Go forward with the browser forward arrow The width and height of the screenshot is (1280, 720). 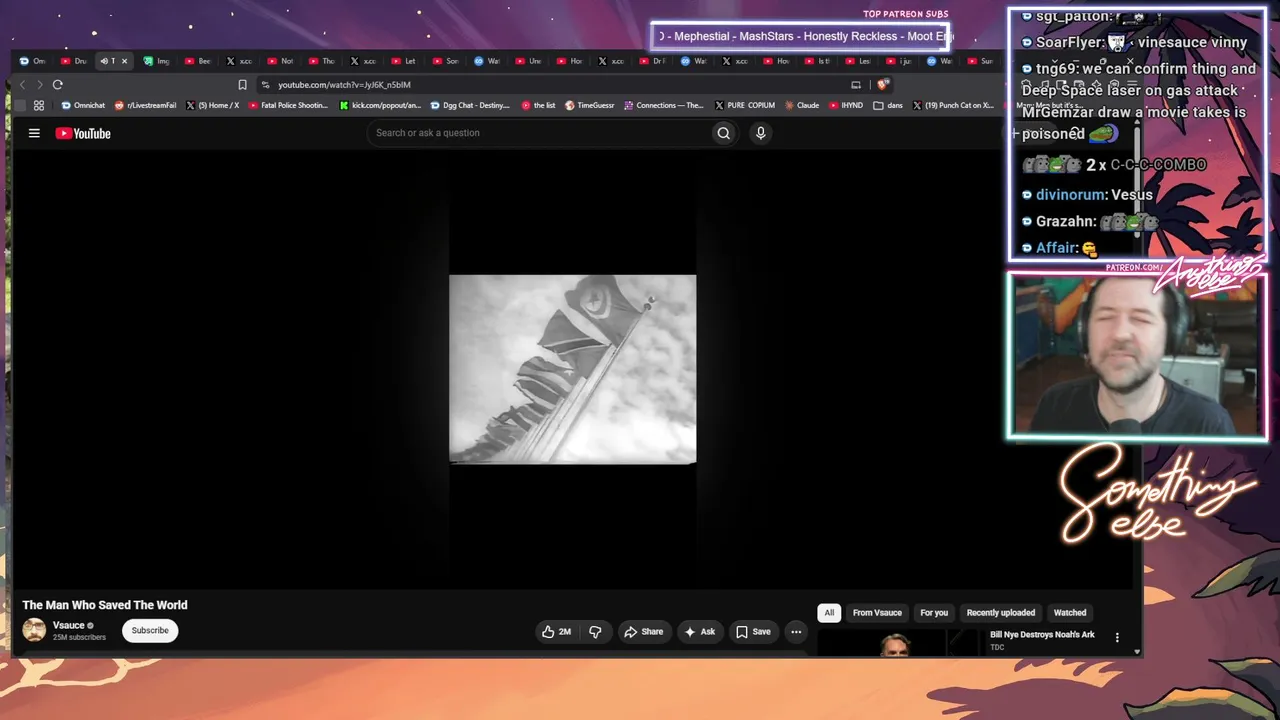39,85
